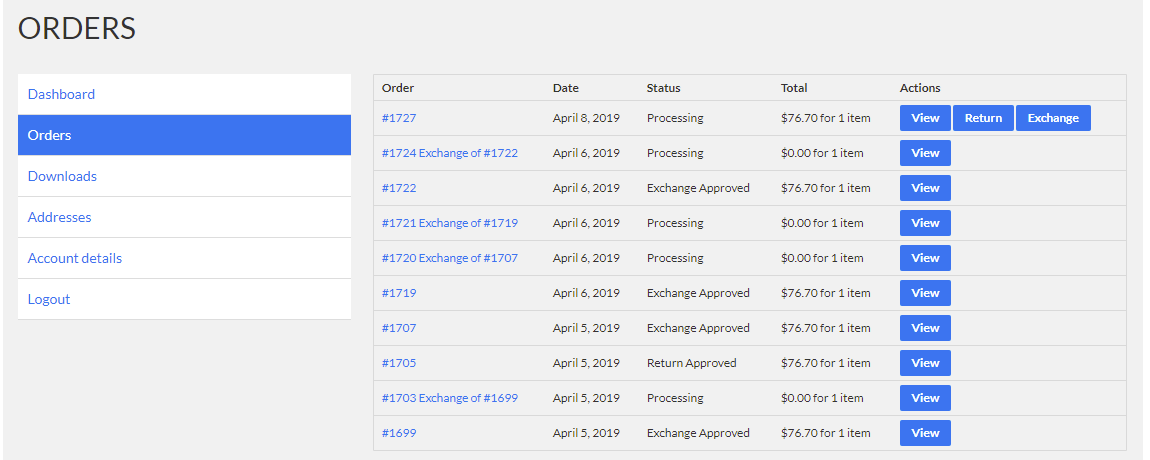
Task: Select Downloads in the account sidebar
Action: point(62,176)
